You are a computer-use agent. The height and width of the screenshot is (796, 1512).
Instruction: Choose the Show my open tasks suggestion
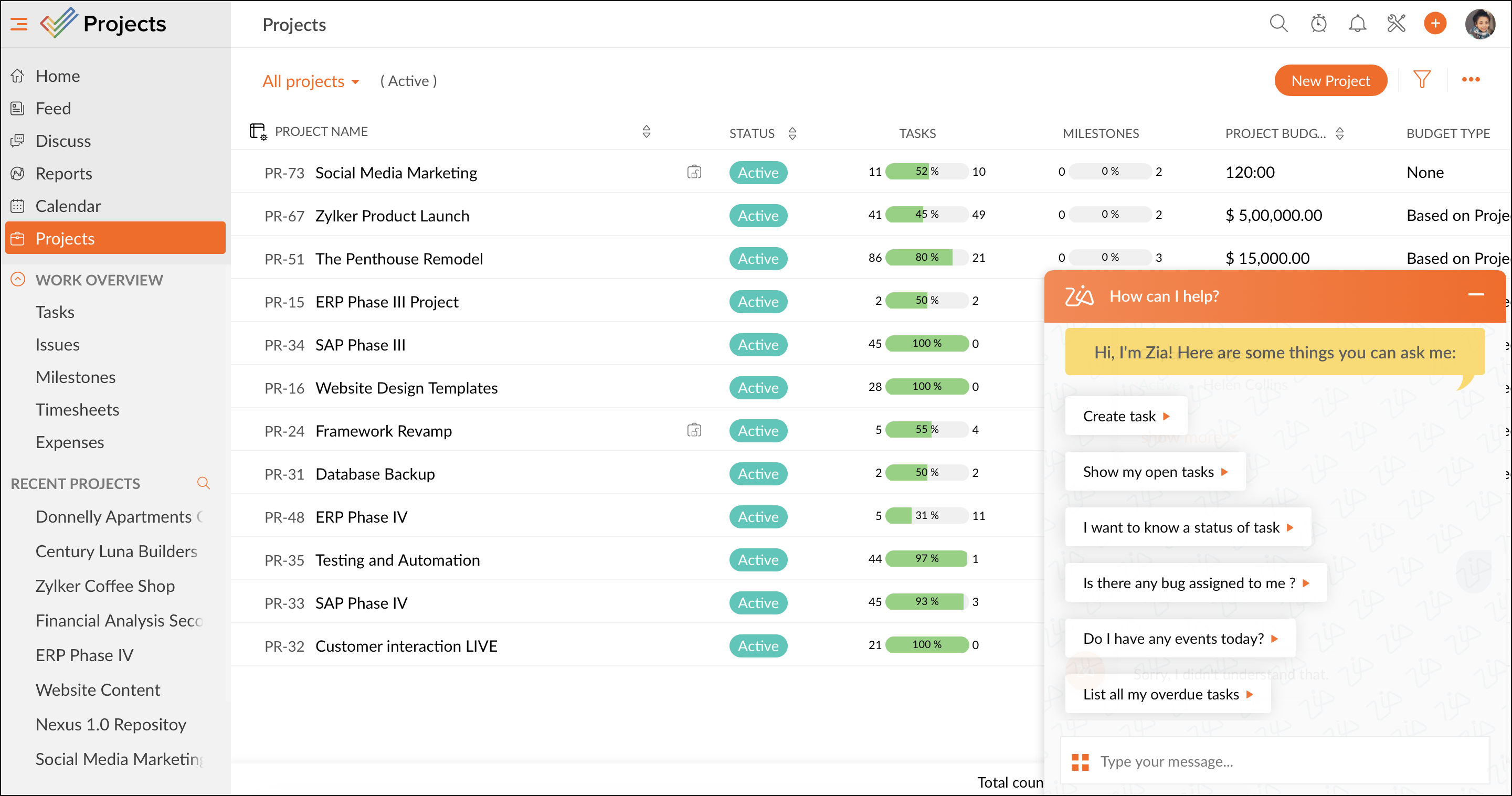click(1154, 471)
